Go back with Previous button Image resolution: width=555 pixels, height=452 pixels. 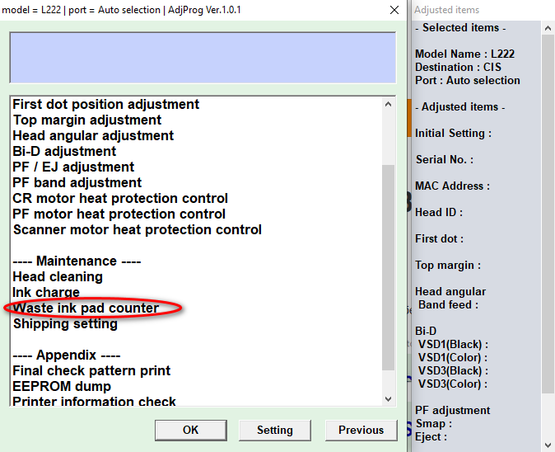[x=361, y=430]
